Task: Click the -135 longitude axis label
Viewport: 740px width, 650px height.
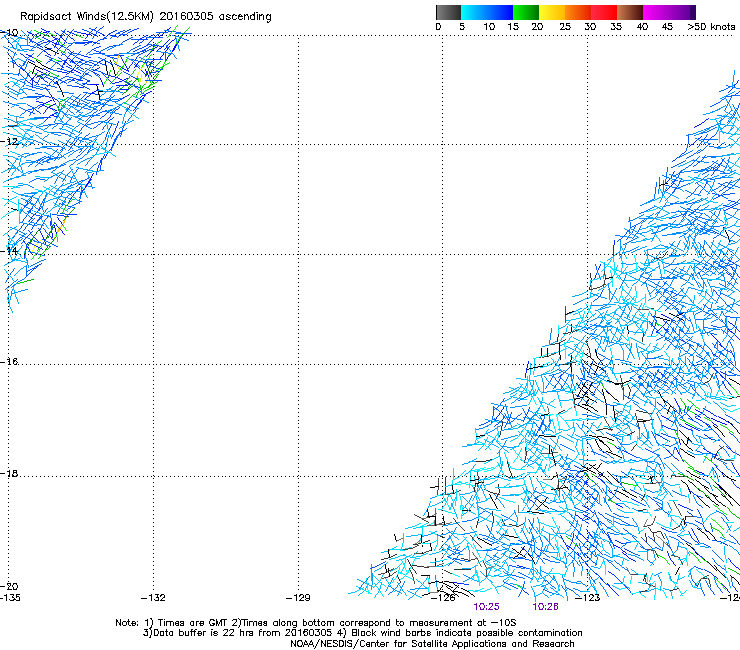Action: (x=10, y=598)
